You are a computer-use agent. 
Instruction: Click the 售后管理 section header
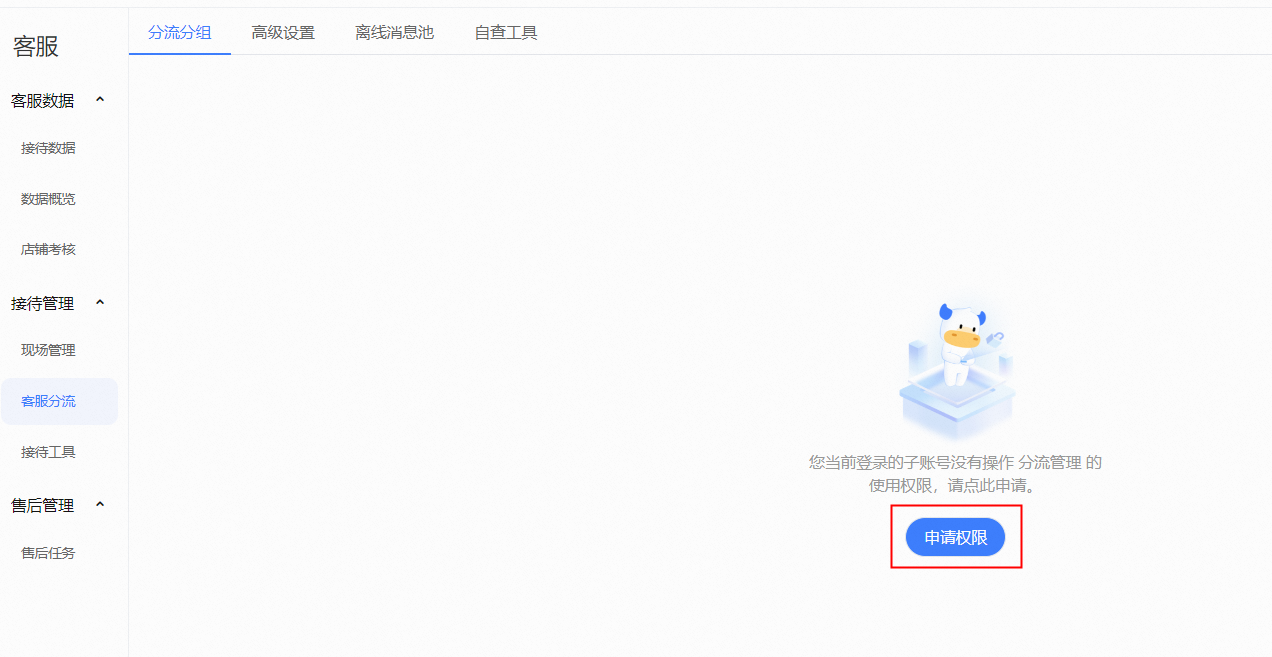pyautogui.click(x=42, y=506)
